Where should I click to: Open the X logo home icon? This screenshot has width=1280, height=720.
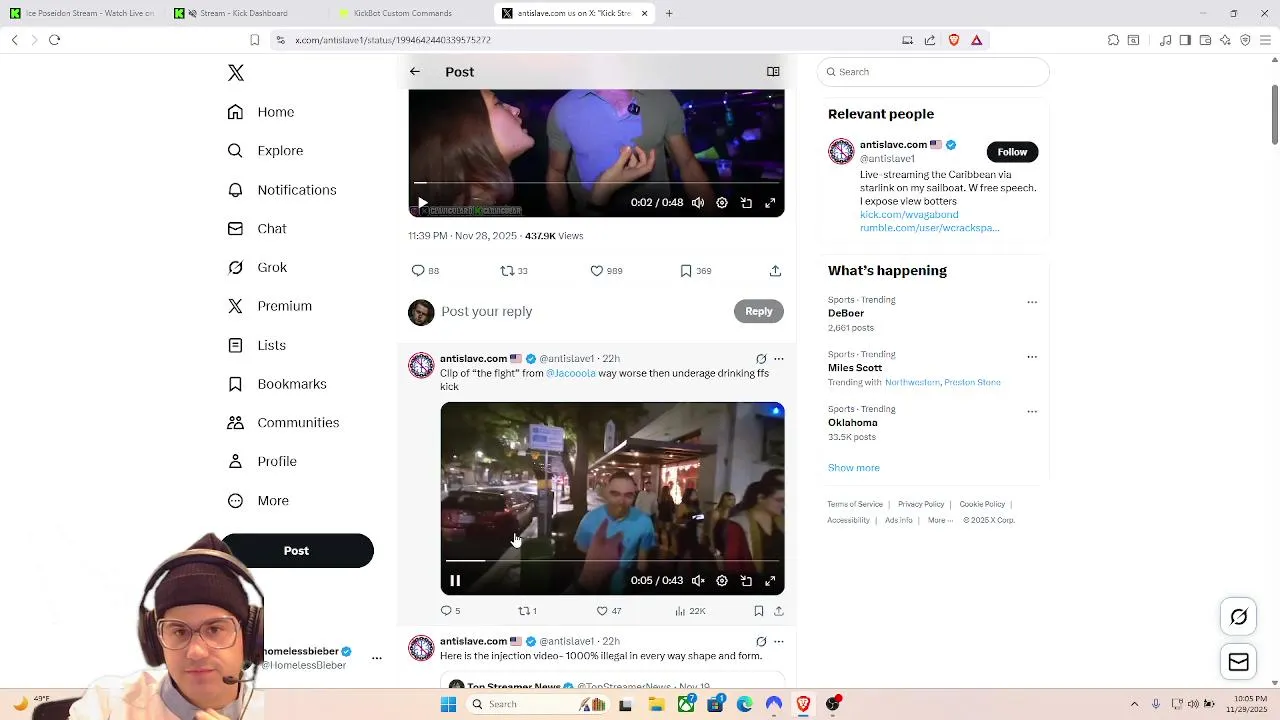(236, 73)
